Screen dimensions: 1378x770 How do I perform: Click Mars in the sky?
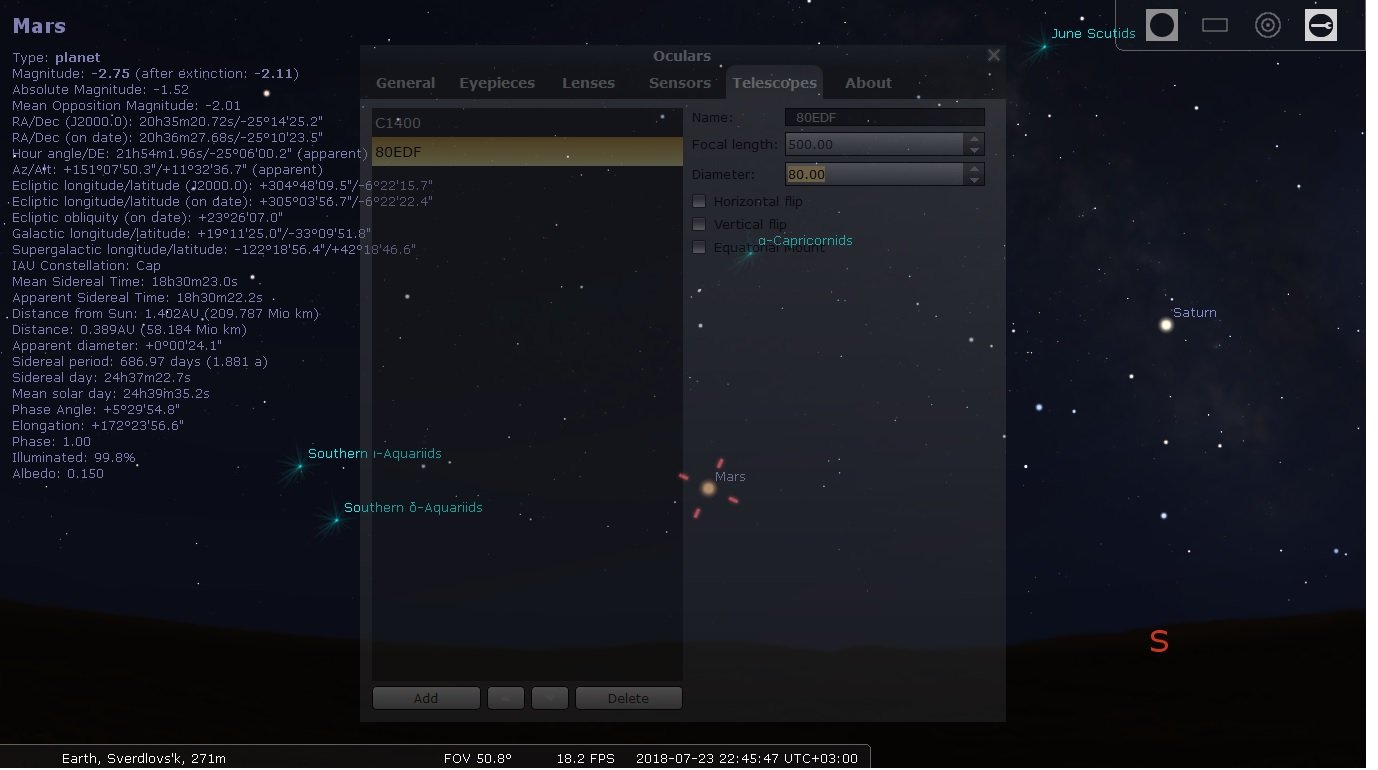click(708, 488)
